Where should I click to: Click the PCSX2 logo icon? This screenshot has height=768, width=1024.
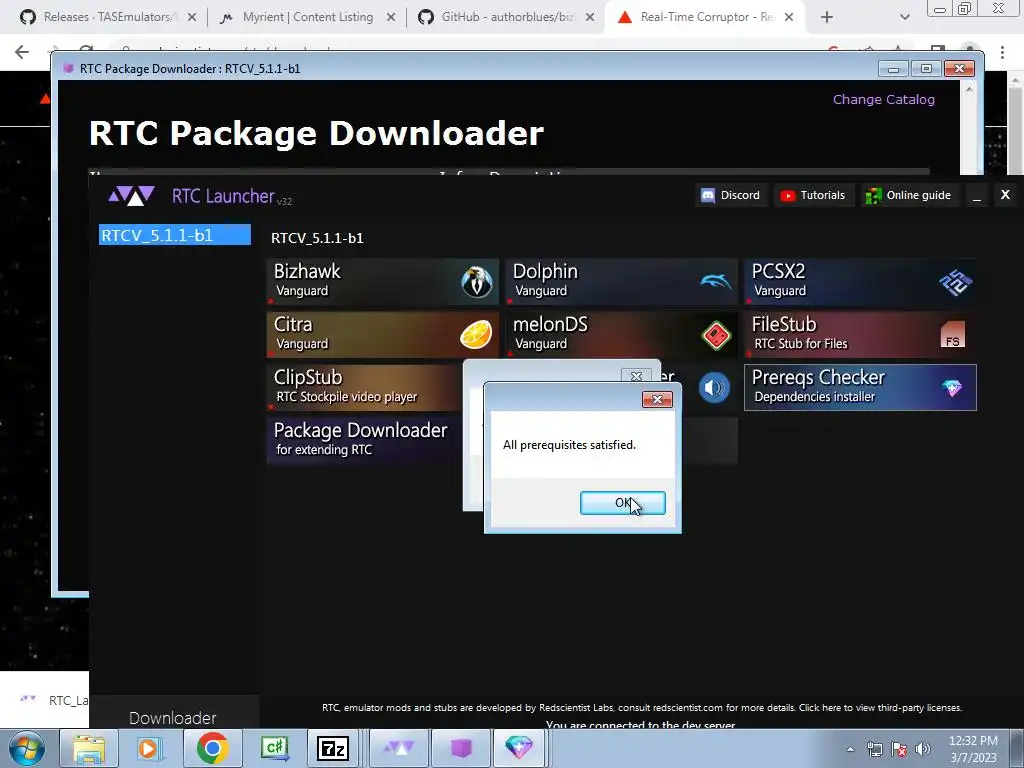pos(955,282)
